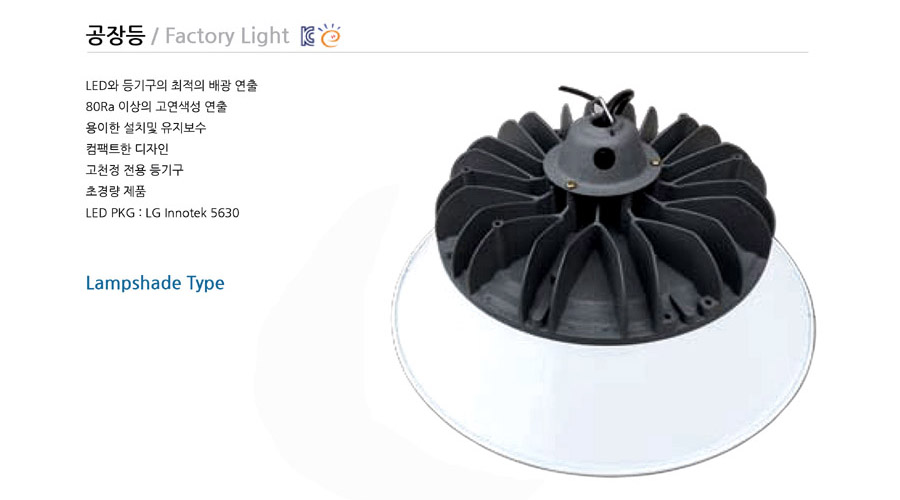This screenshot has height=500, width=900.
Task: Click the LED와 등기구의 최적의 배광 연출 line
Action: point(172,86)
